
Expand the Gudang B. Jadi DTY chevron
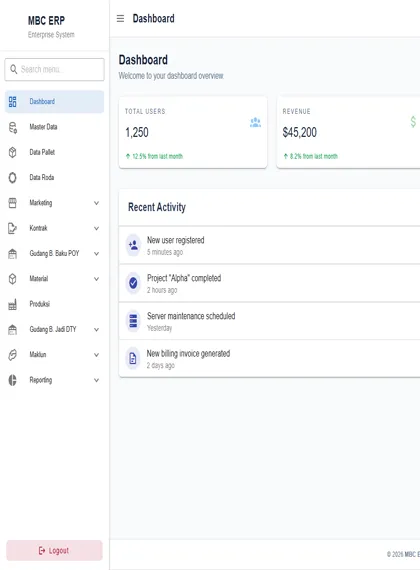(x=96, y=329)
